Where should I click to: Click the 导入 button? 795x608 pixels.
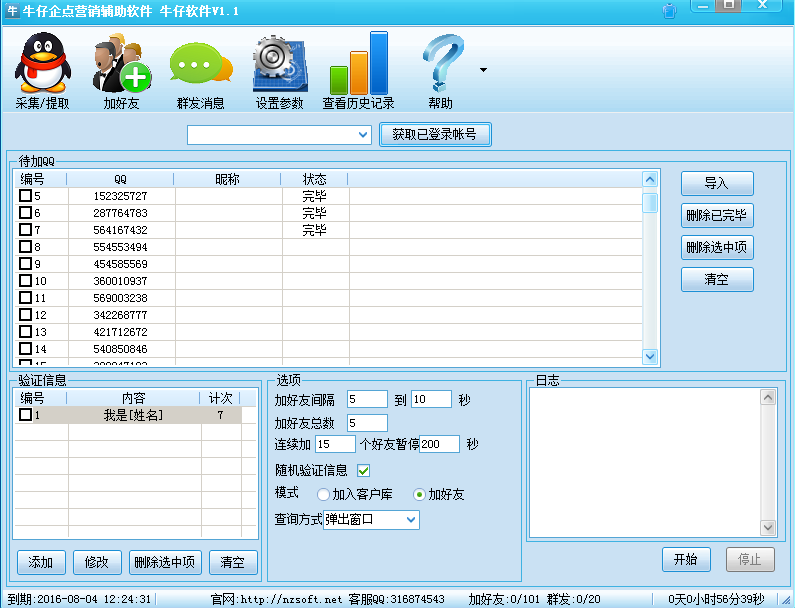pyautogui.click(x=717, y=183)
